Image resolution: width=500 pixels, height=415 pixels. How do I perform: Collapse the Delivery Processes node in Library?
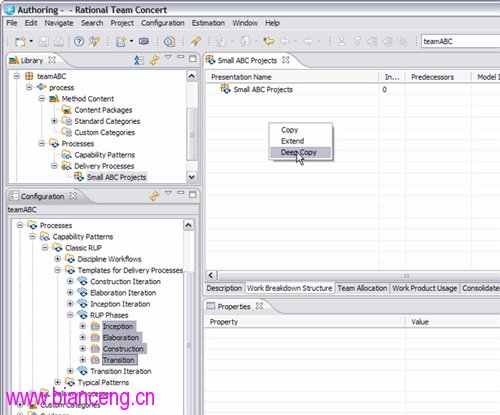(54, 166)
